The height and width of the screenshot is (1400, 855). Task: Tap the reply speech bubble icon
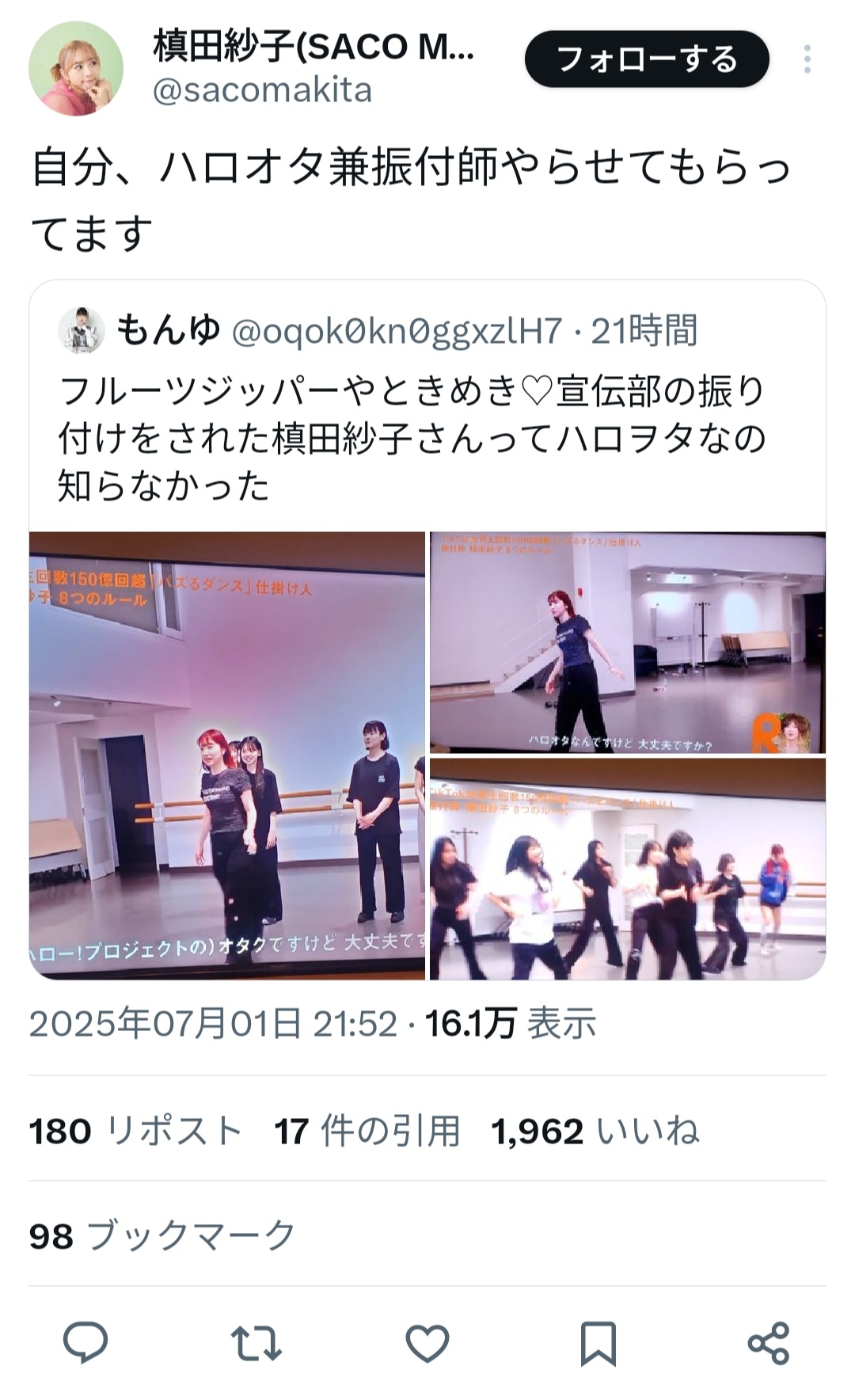[85, 1342]
